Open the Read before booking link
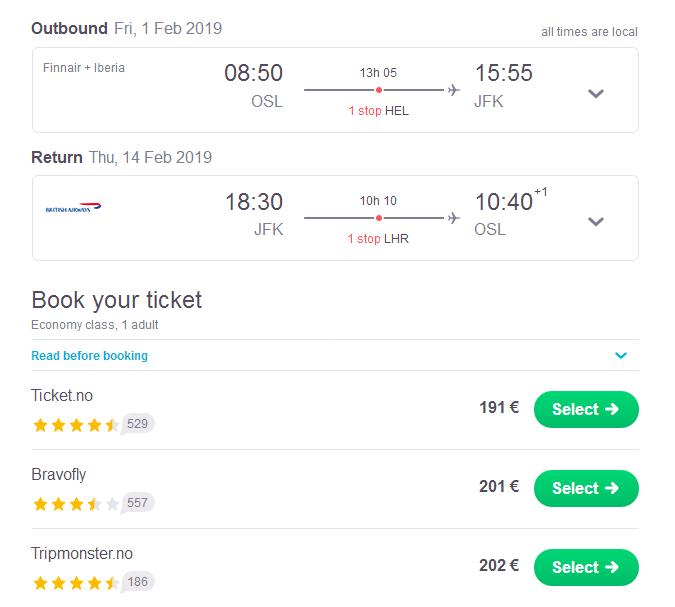Viewport: 675px width, 607px height. click(x=90, y=356)
